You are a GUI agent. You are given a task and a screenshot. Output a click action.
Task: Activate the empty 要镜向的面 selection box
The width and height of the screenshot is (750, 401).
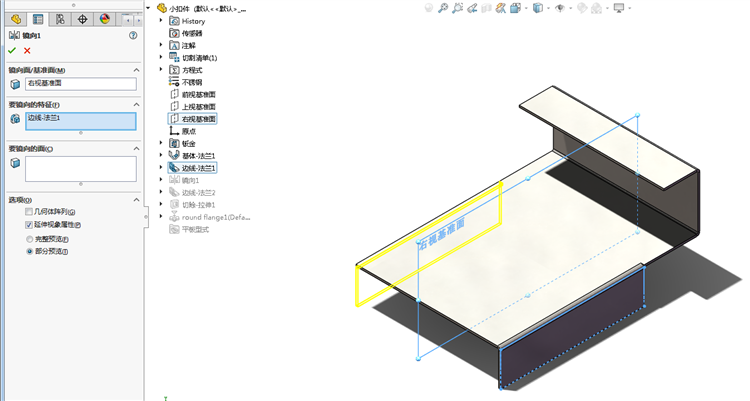click(81, 169)
